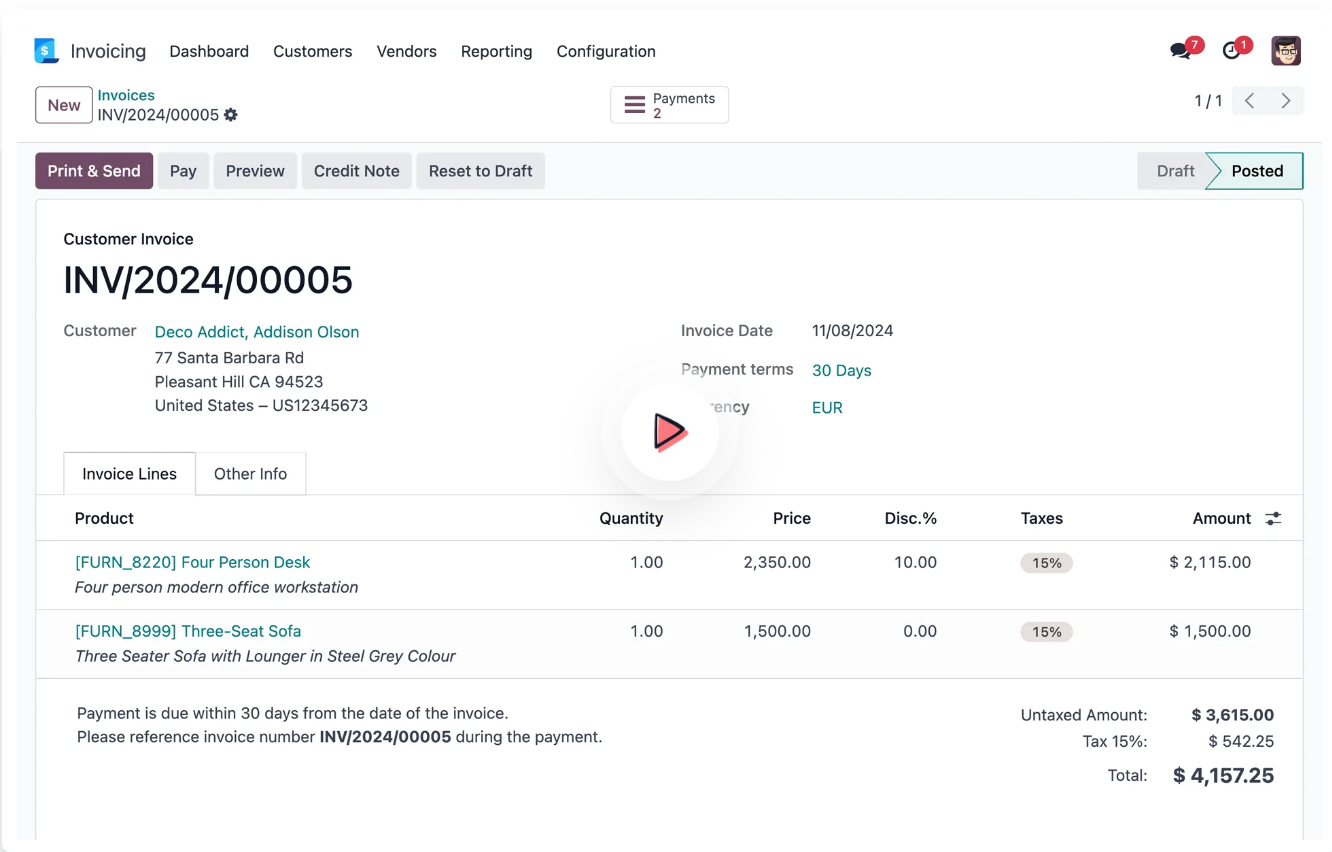Click the Price column header
The width and height of the screenshot is (1332, 852).
792,518
